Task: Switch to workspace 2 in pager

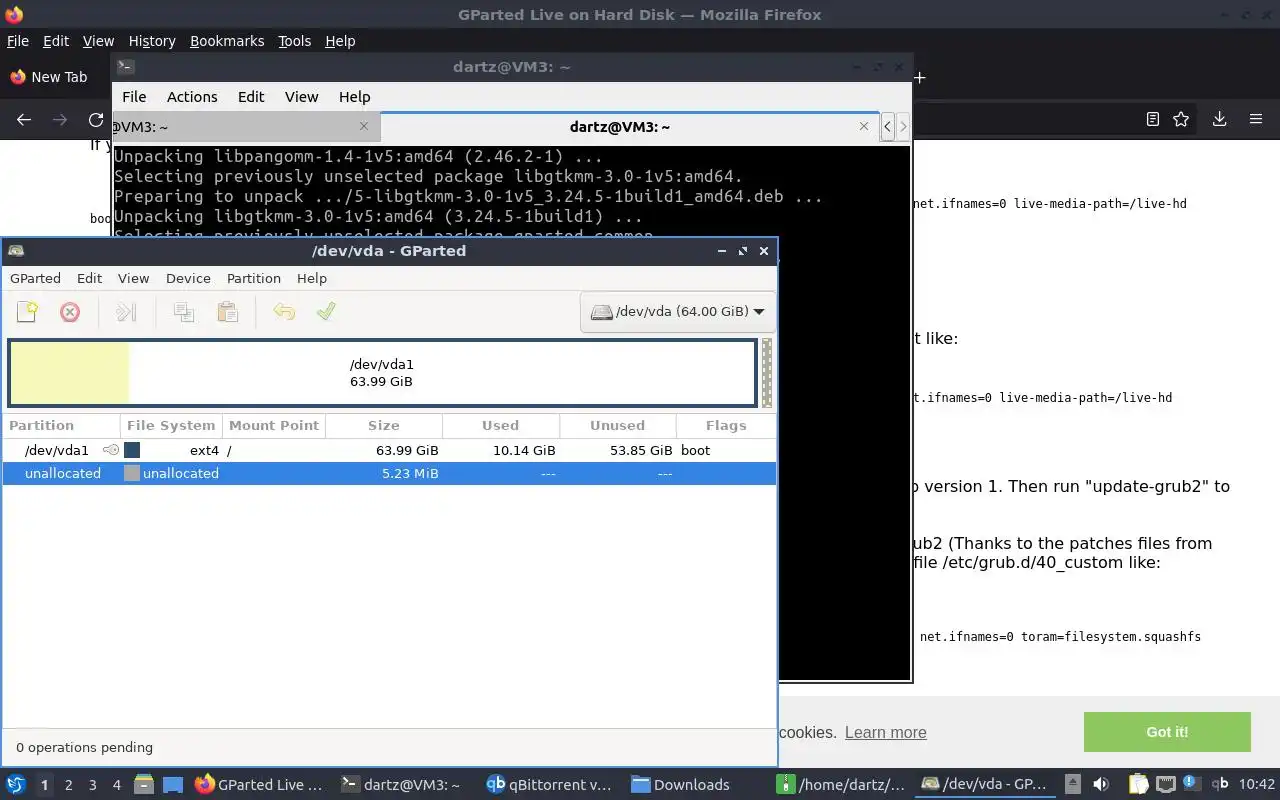Action: pos(69,785)
